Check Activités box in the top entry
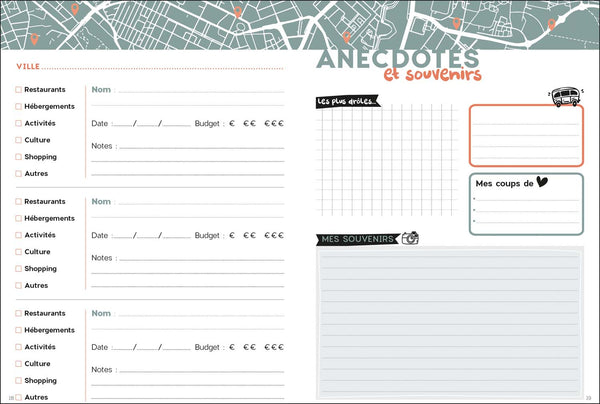Screen dimensions: 600x404 (18, 123)
